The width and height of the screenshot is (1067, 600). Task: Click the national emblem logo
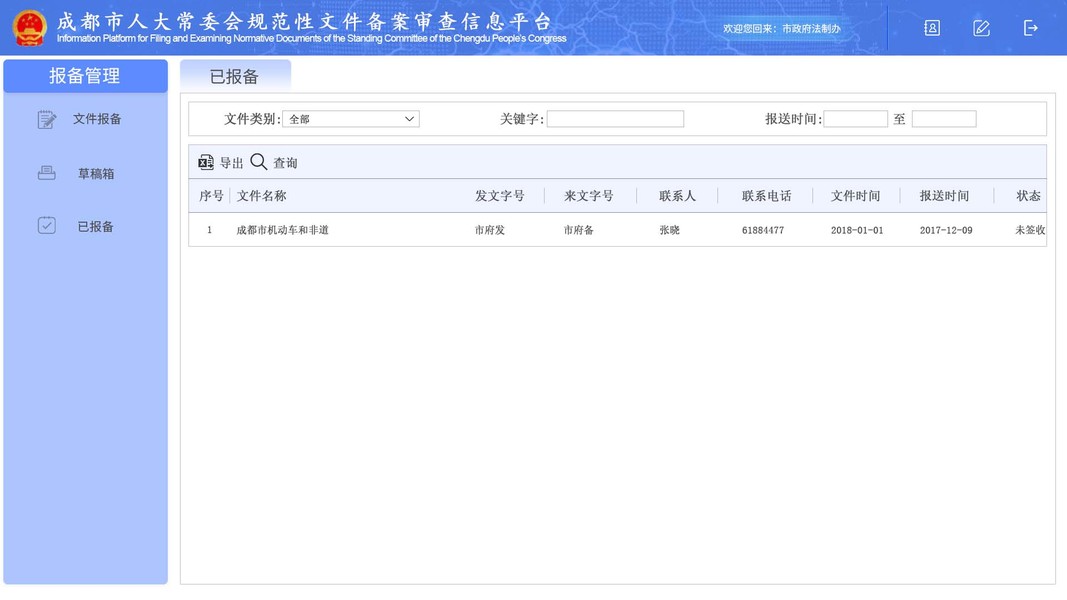click(29, 28)
